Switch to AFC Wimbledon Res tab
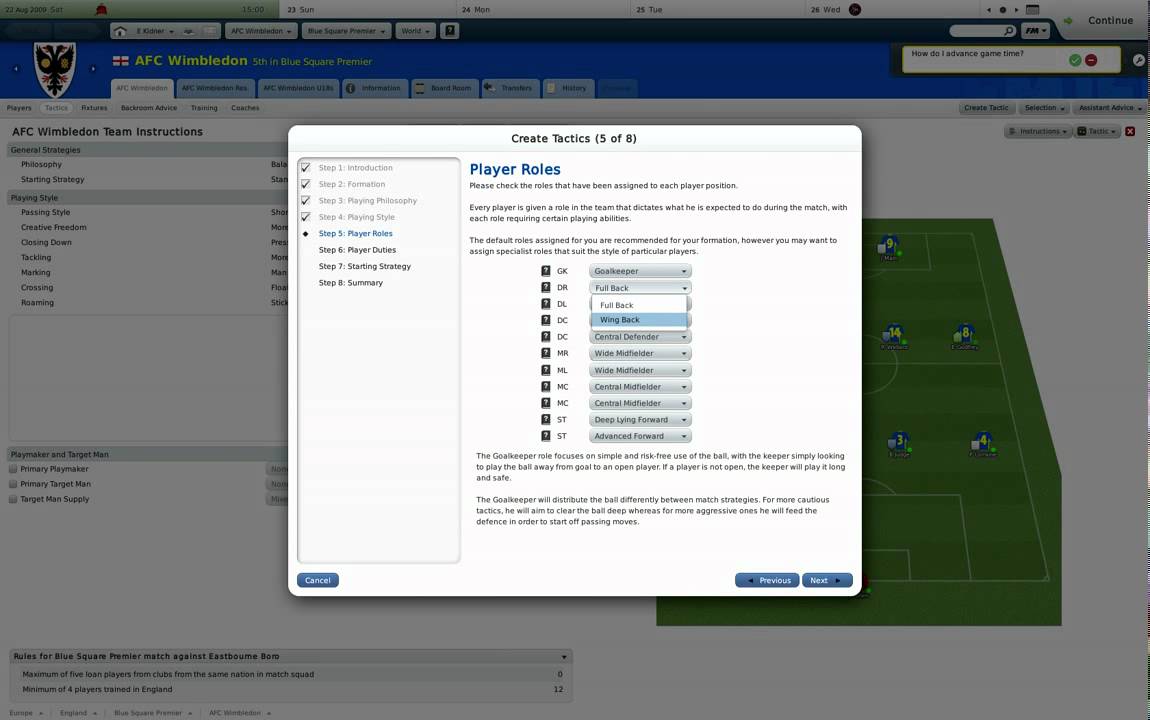The width and height of the screenshot is (1150, 720). click(215, 88)
